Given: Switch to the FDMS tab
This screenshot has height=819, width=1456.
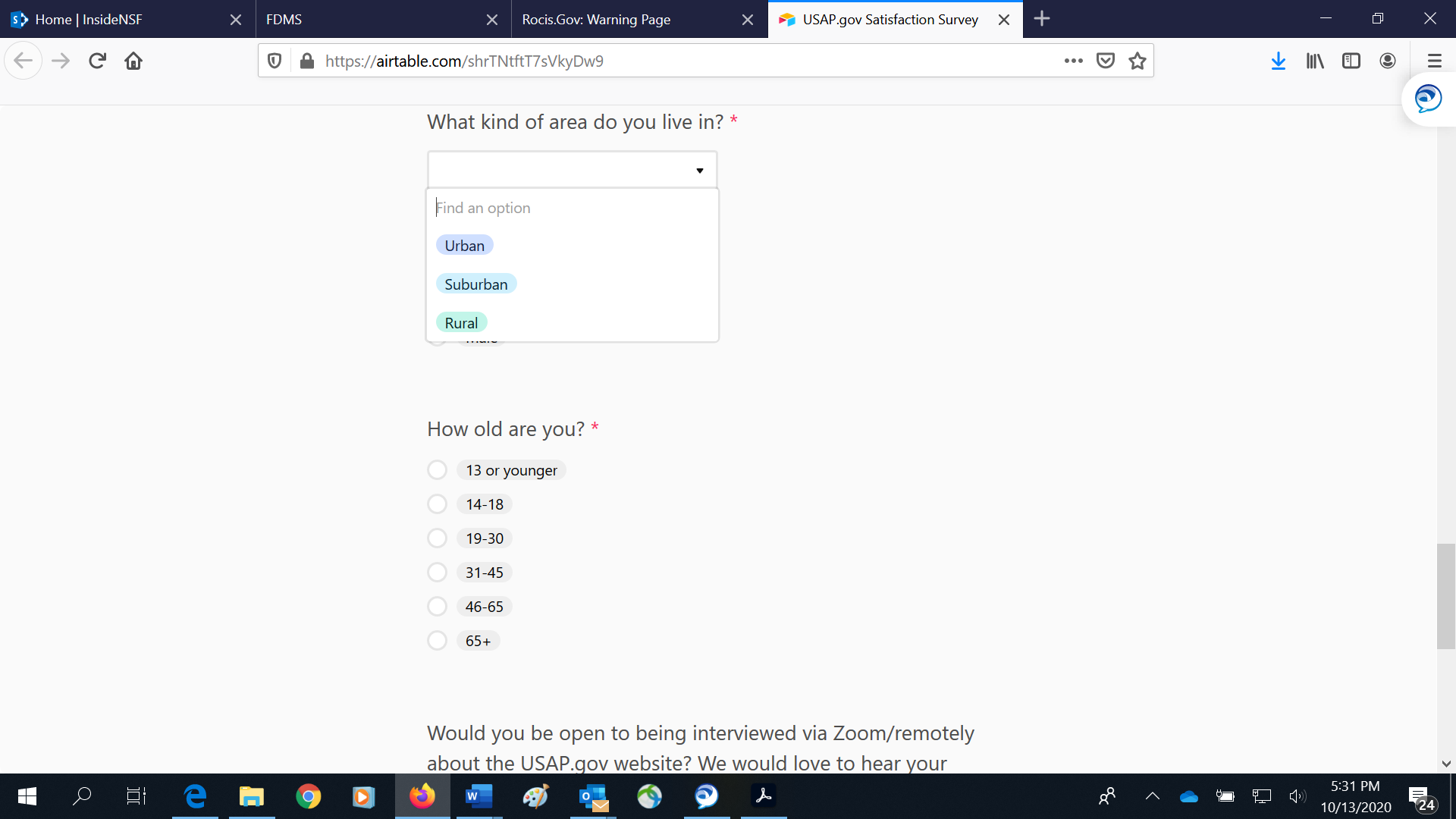Looking at the screenshot, I should pos(372,20).
